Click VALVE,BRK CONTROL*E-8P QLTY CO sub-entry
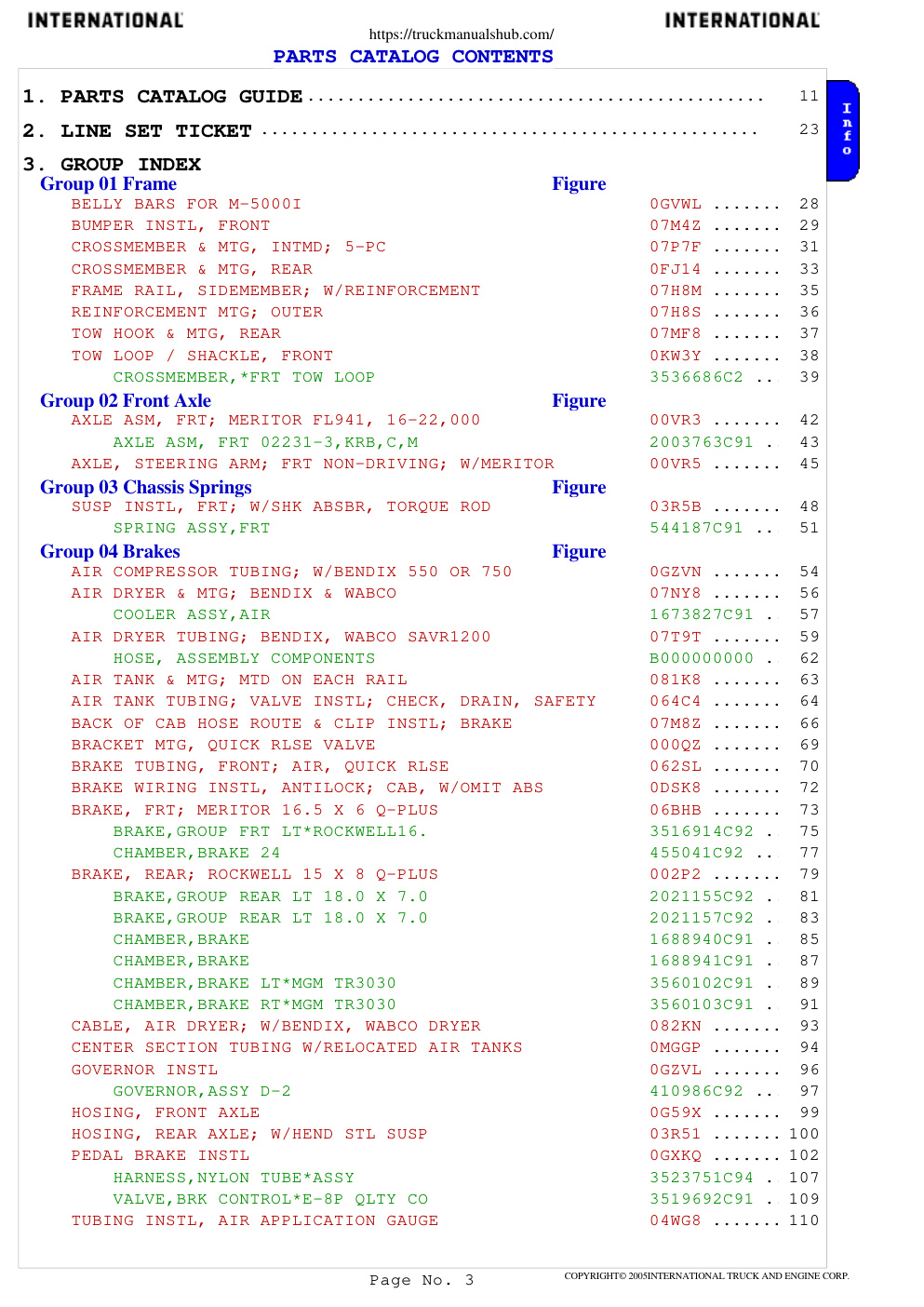Image resolution: width=924 pixels, height=1307 pixels. point(270,1199)
